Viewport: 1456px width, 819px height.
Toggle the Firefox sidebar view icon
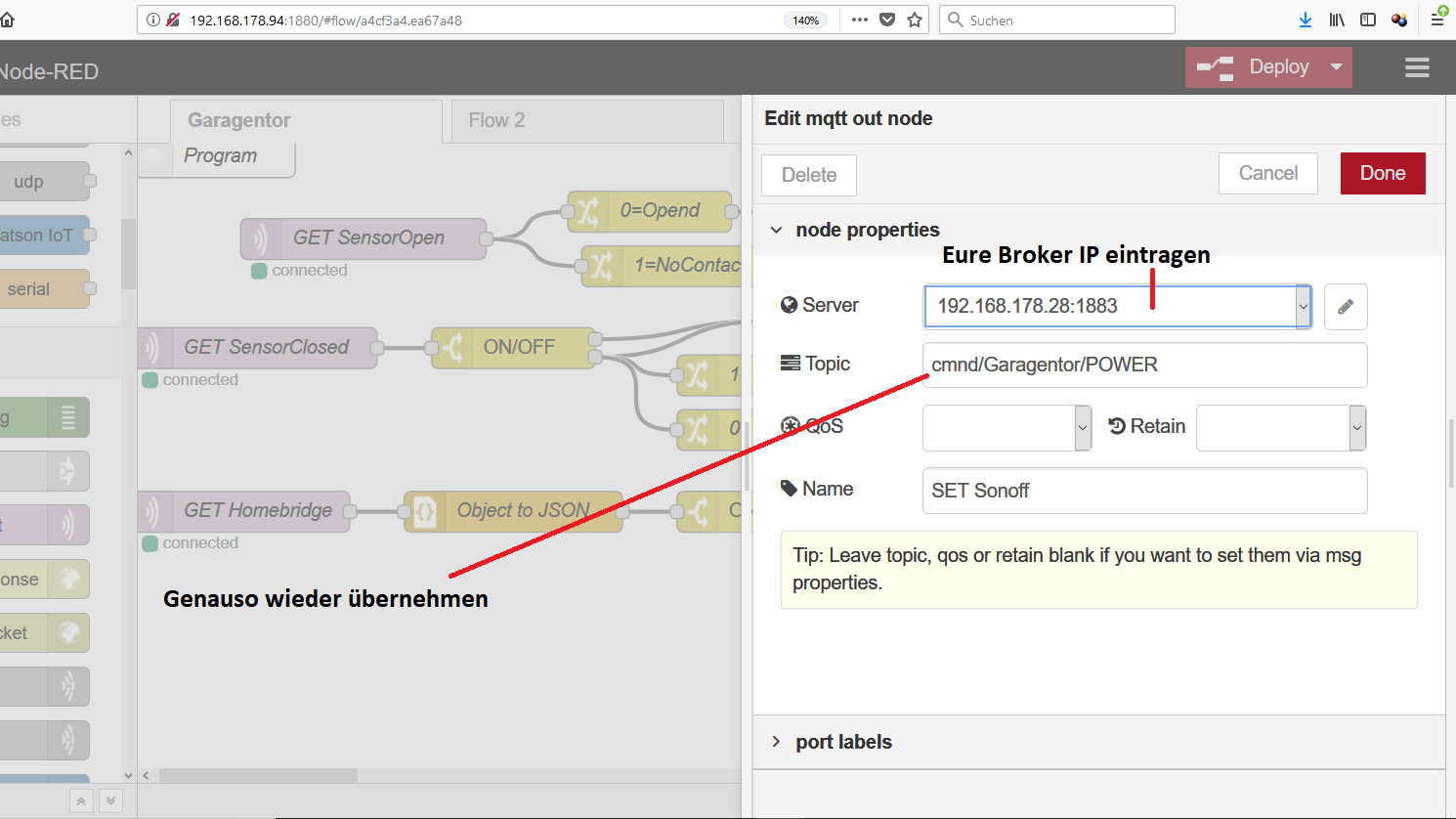[x=1368, y=20]
